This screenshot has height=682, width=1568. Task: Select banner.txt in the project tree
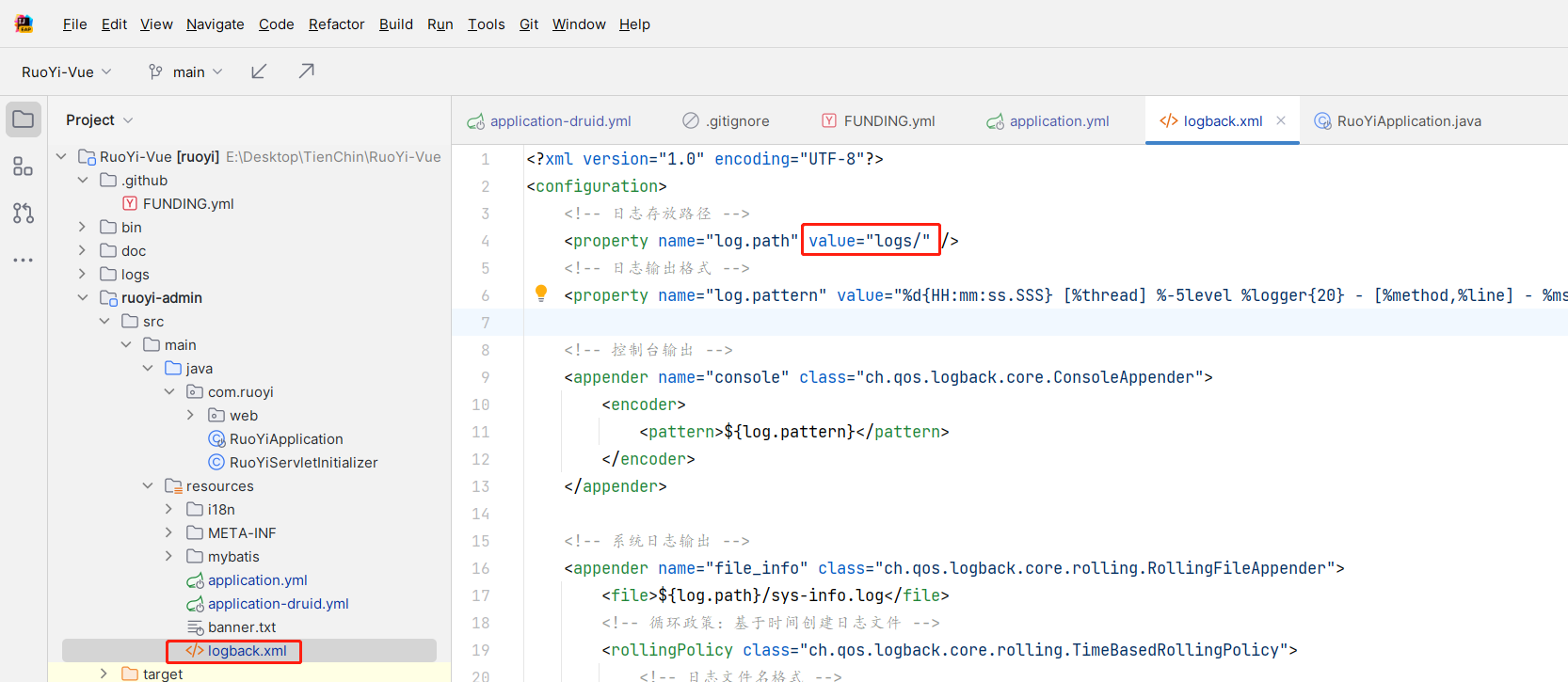pos(242,627)
